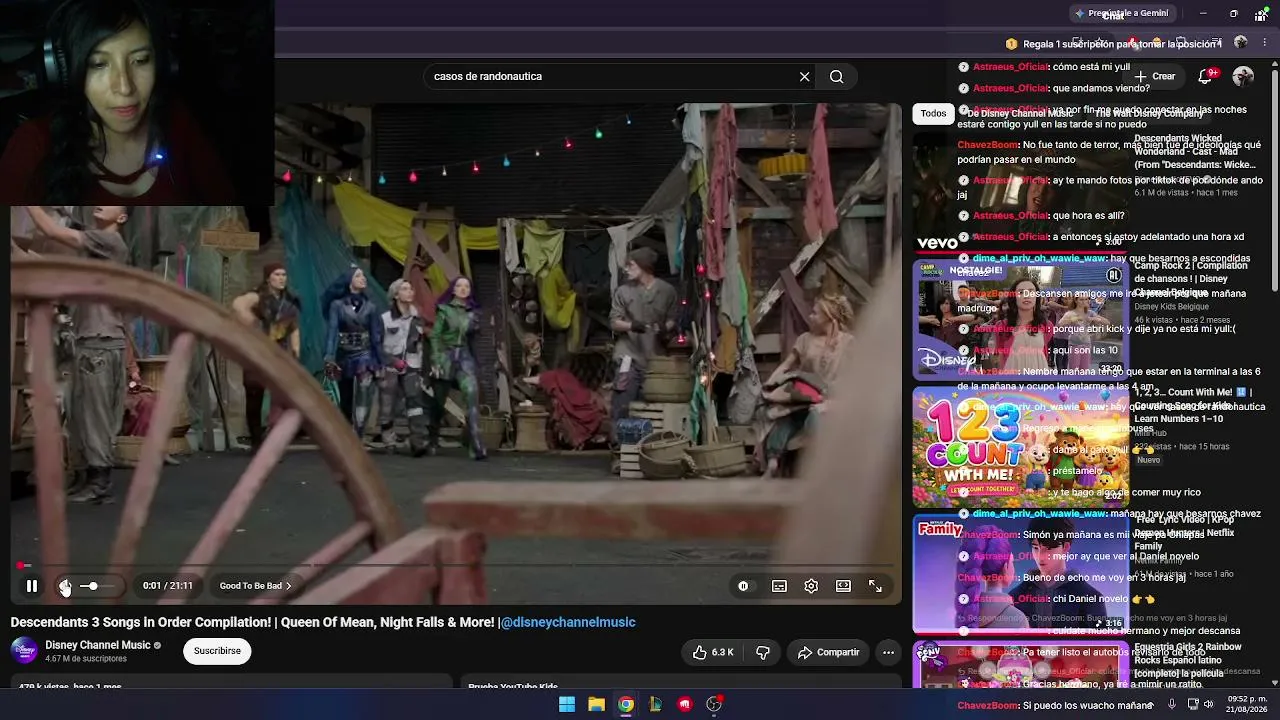The width and height of the screenshot is (1280, 720).
Task: Open YouTube notifications bell
Action: click(1205, 76)
